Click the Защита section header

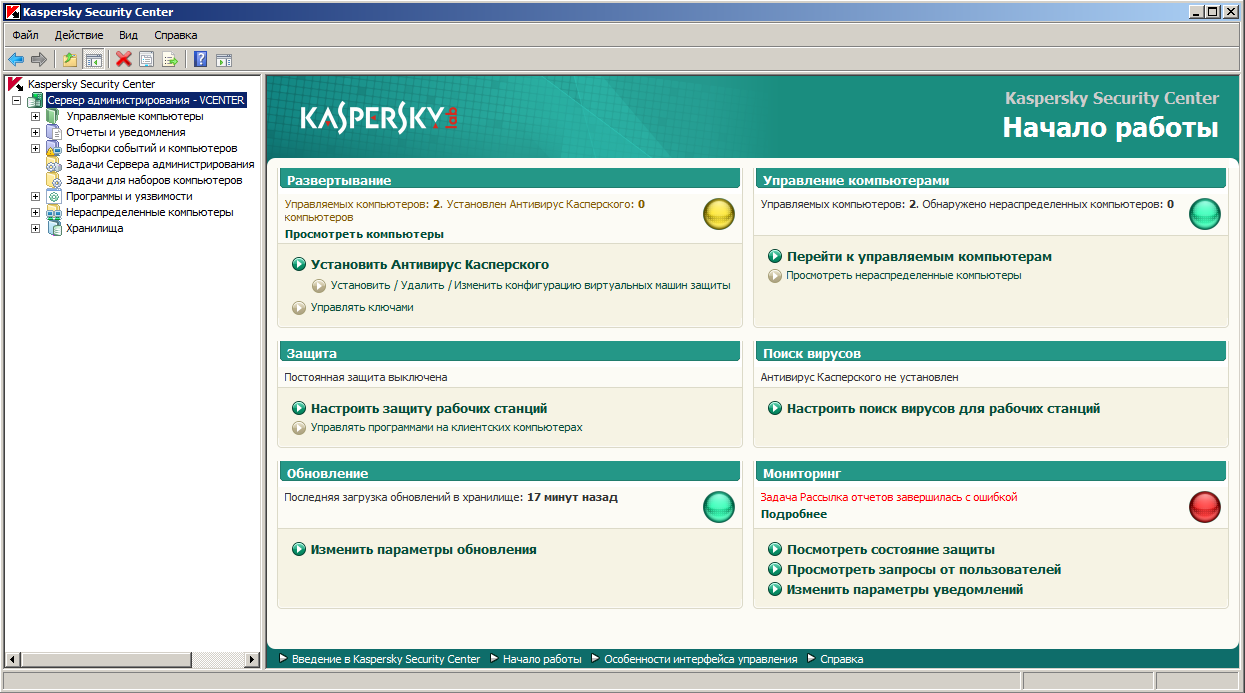tap(510, 353)
